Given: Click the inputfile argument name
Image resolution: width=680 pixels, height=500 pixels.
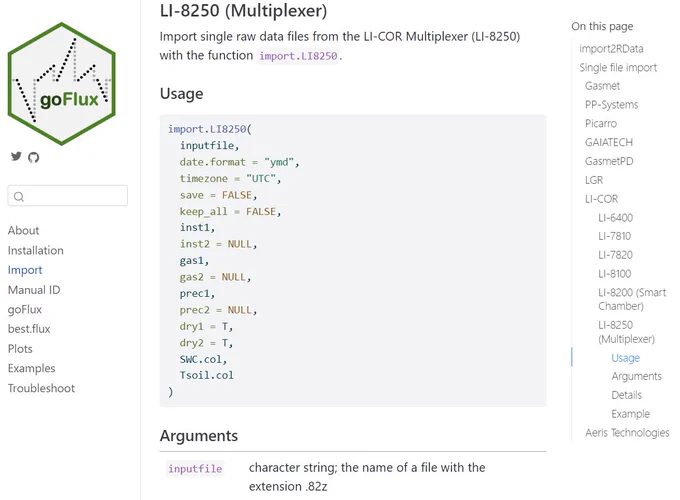Looking at the screenshot, I should pos(195,469).
